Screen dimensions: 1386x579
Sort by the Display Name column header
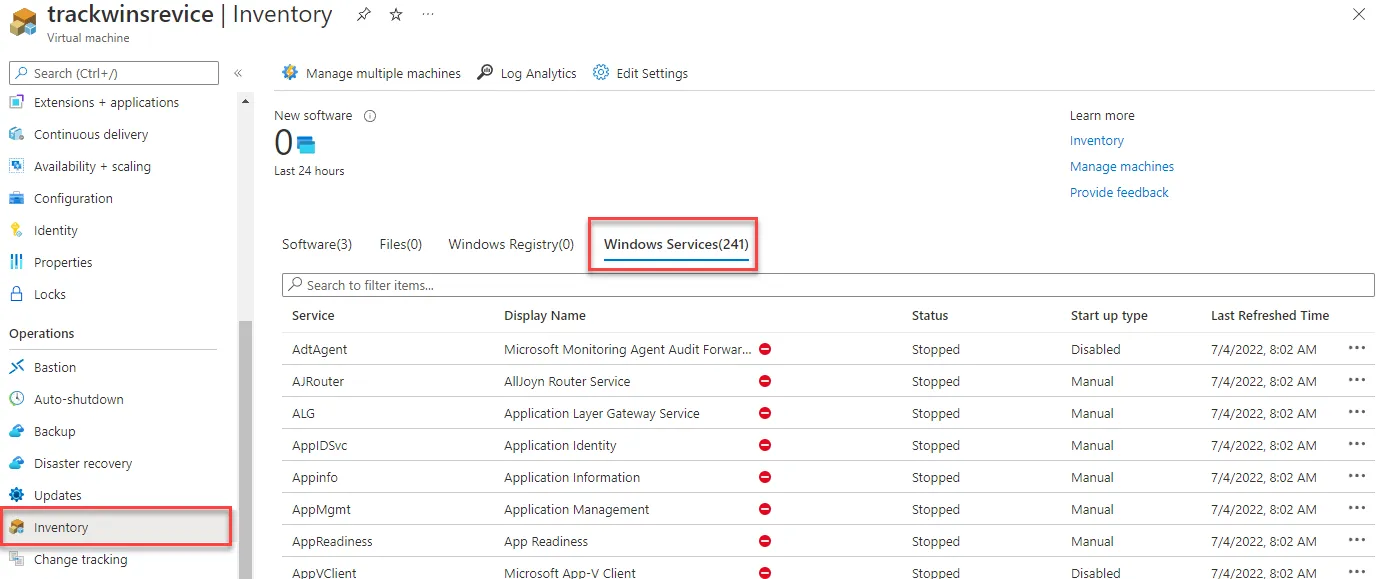545,315
